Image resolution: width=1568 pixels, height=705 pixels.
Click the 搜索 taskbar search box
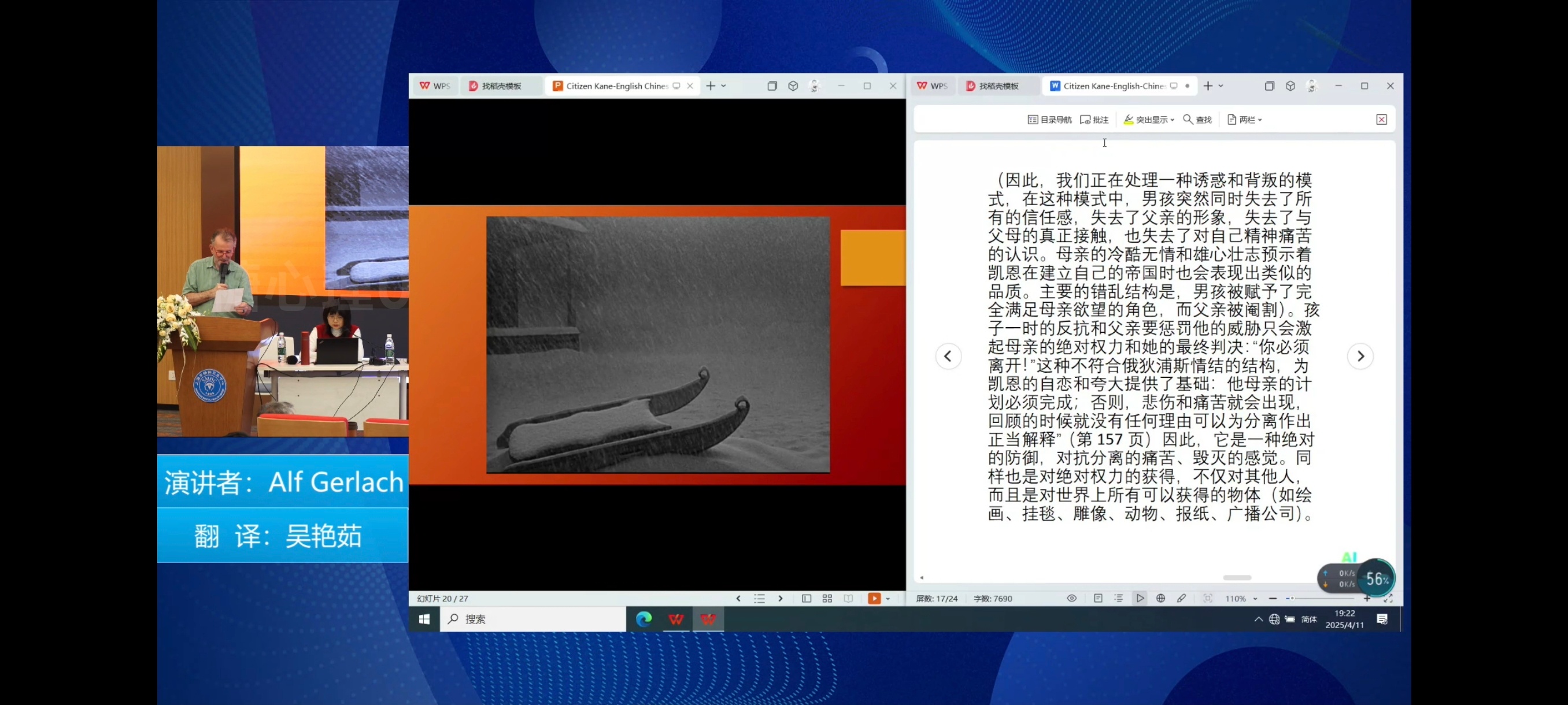click(x=532, y=619)
